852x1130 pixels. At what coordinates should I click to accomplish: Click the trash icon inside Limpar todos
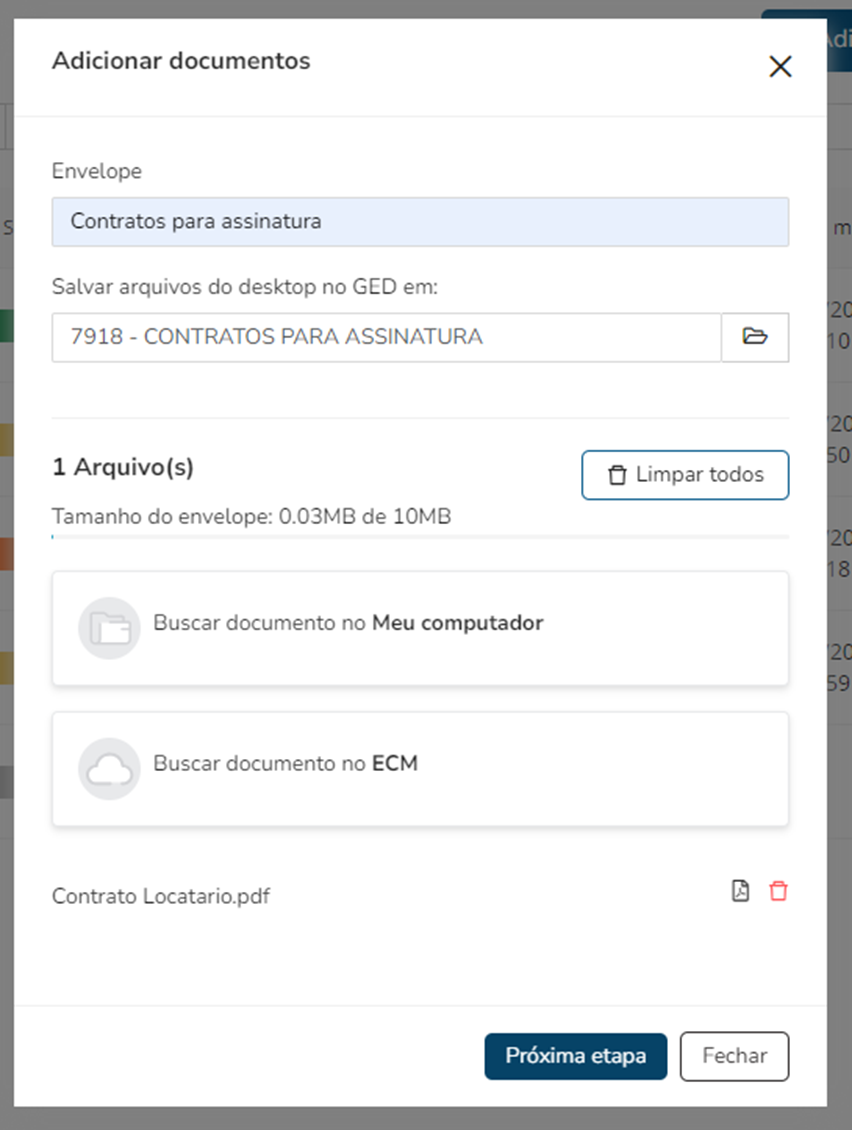tap(617, 475)
